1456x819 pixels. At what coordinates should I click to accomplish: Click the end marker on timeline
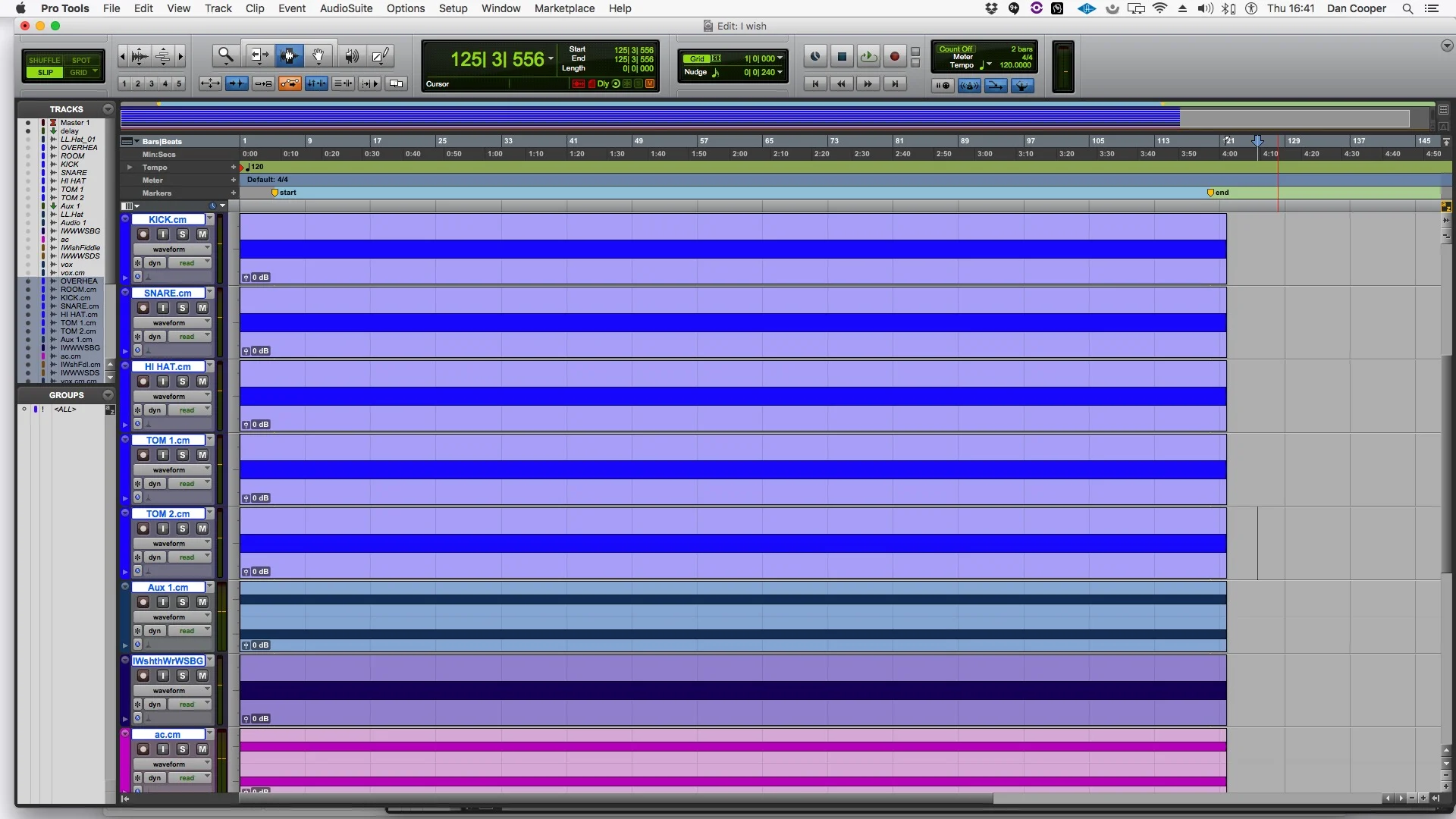(1211, 193)
